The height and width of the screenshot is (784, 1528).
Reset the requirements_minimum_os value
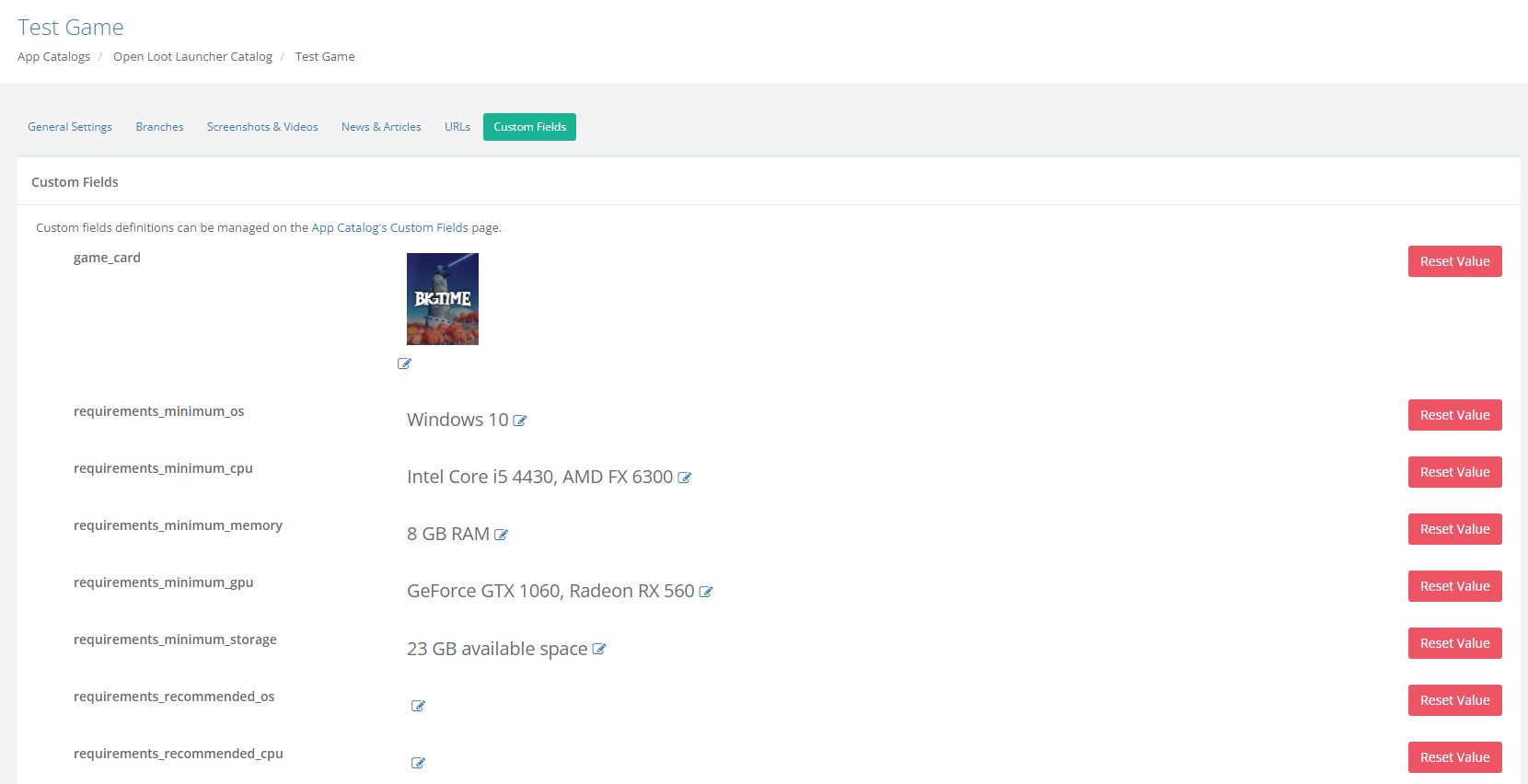[1454, 415]
